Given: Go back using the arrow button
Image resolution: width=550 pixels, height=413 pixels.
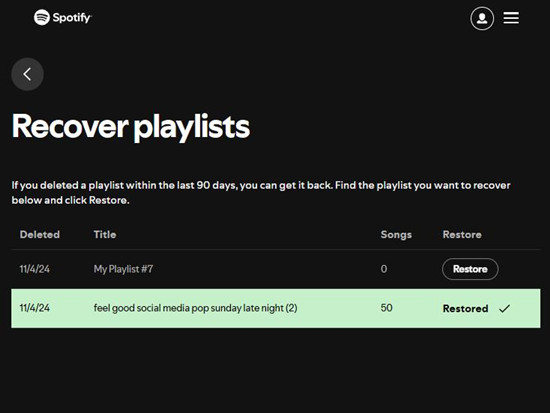Looking at the screenshot, I should 27,74.
